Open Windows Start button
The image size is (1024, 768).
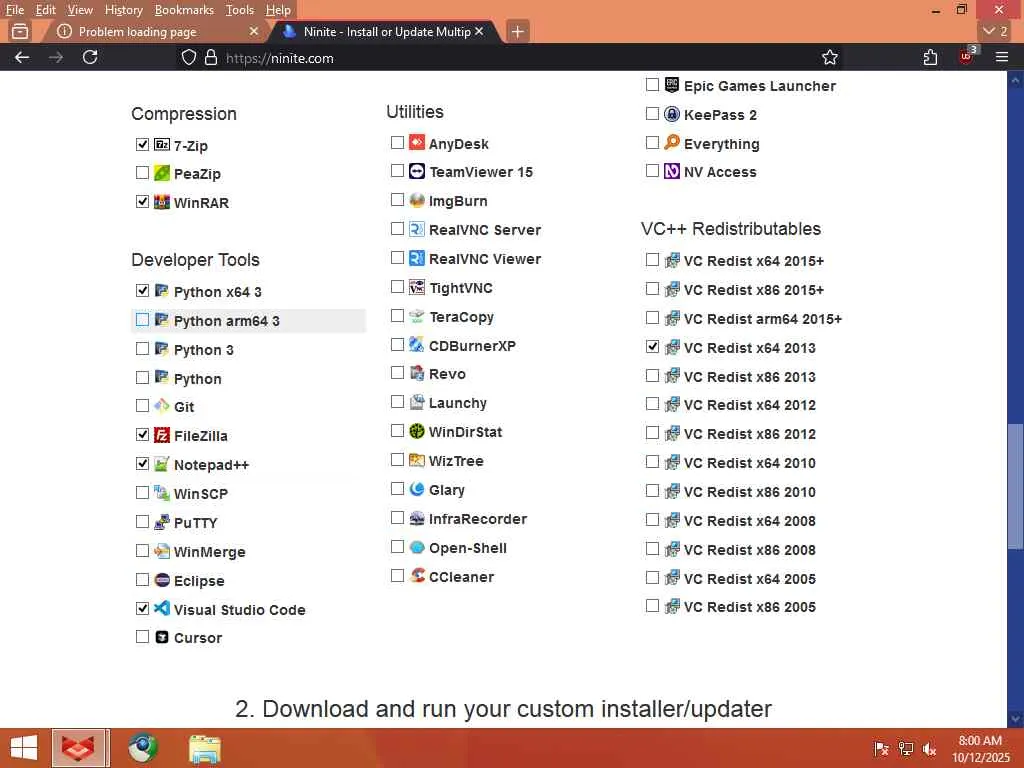click(24, 748)
